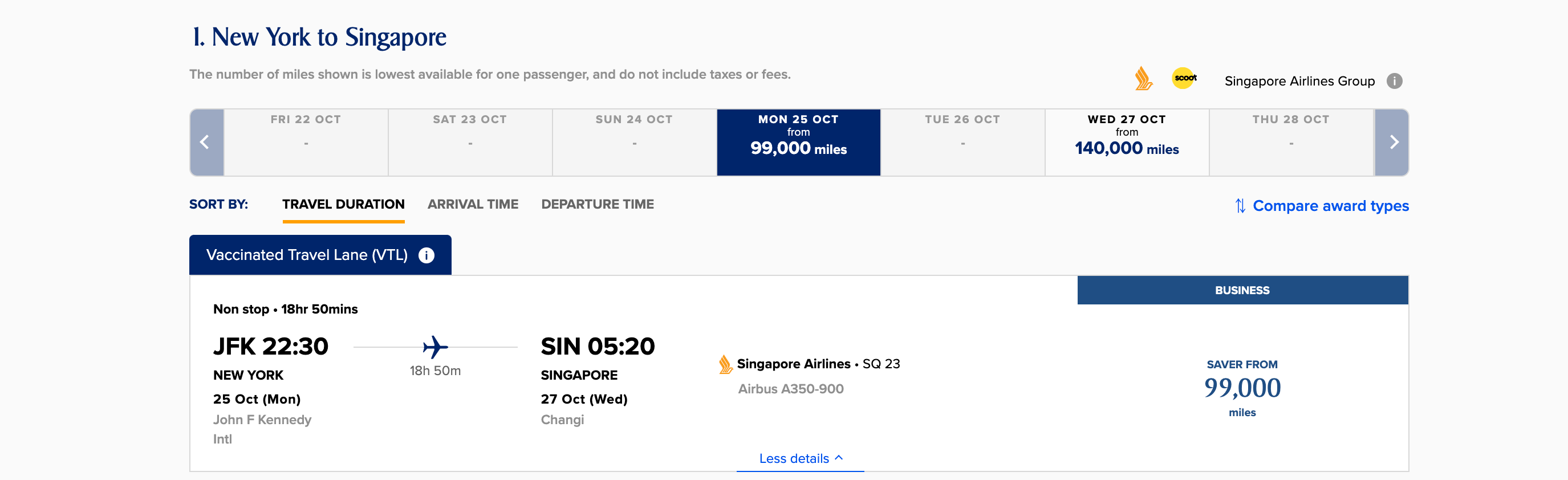Open Compare award types link
The height and width of the screenshot is (480, 1568).
pyautogui.click(x=1330, y=206)
